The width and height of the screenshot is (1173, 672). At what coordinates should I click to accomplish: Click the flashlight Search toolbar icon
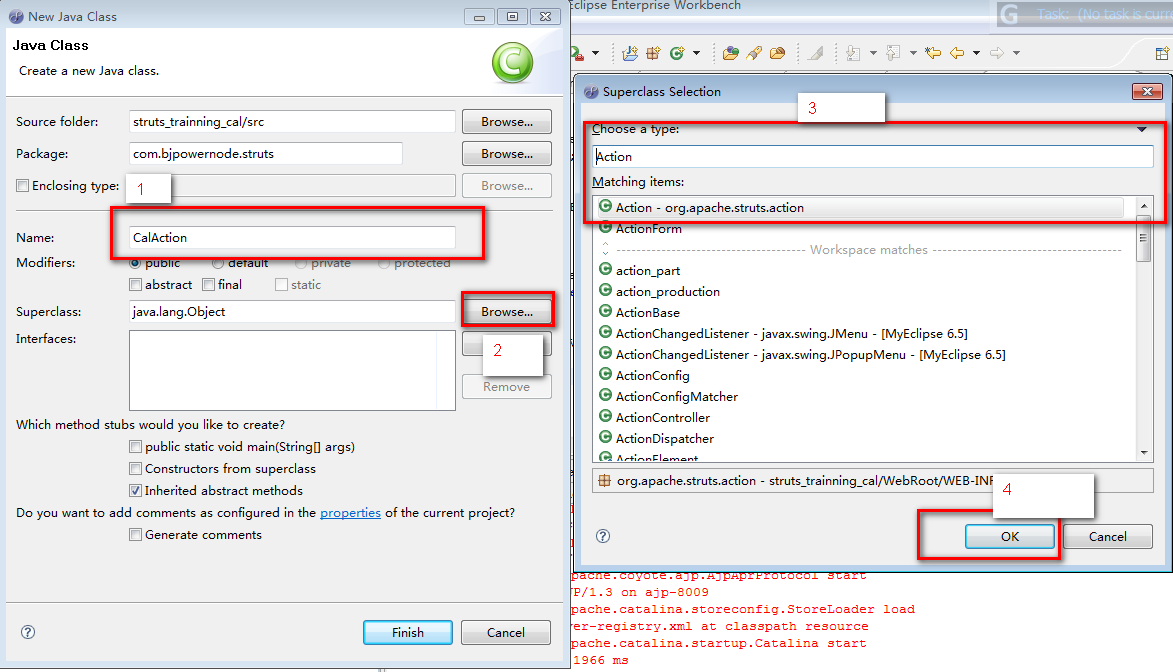click(754, 53)
